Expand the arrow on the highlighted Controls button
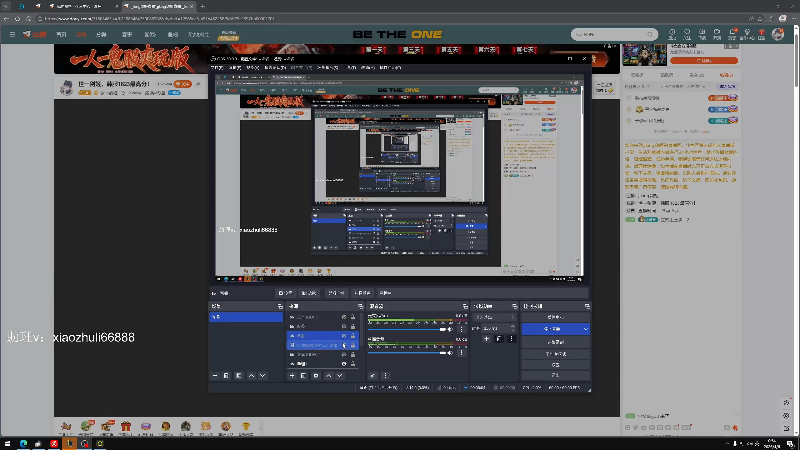 [585, 329]
